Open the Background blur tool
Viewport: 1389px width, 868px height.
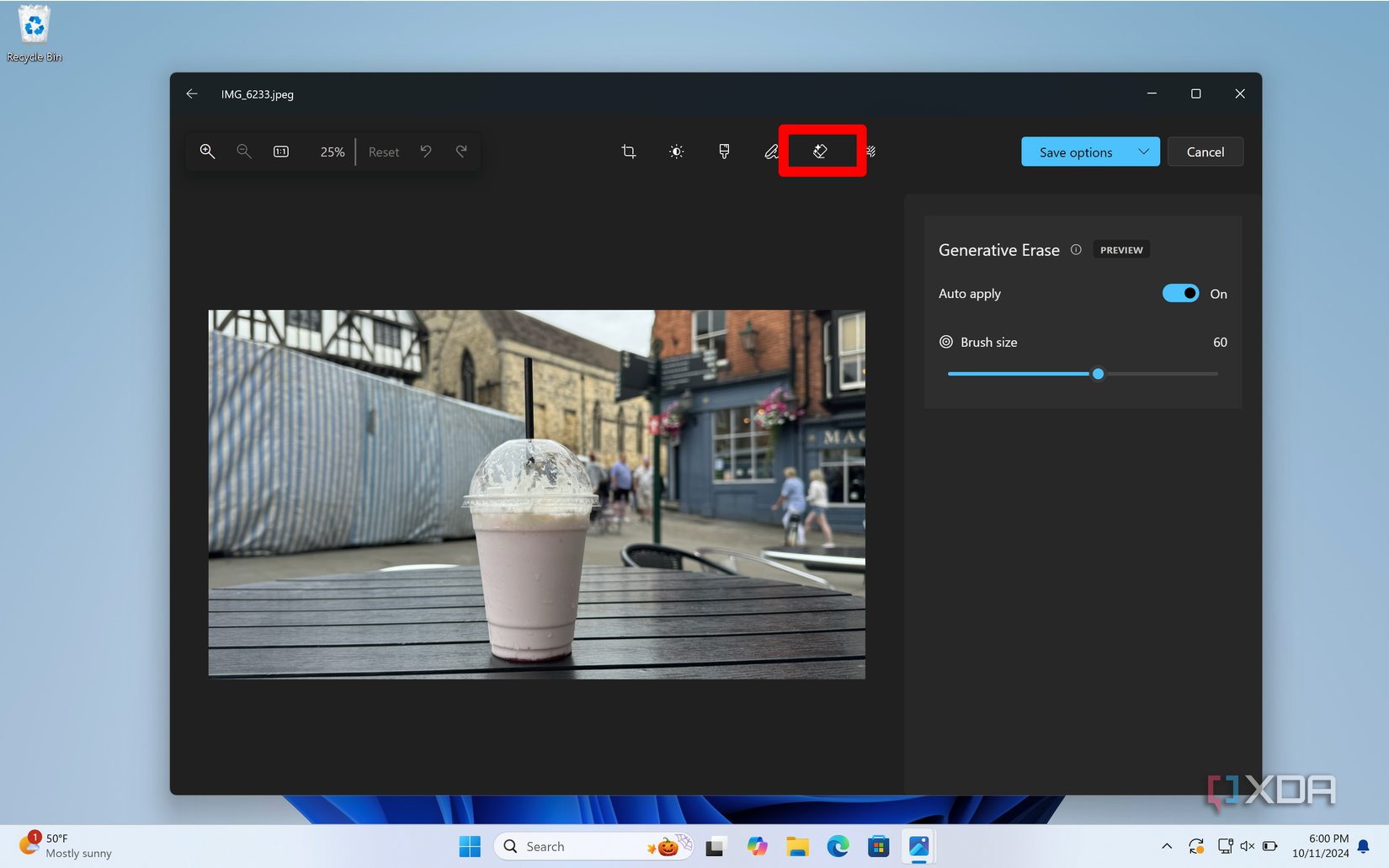tap(871, 152)
